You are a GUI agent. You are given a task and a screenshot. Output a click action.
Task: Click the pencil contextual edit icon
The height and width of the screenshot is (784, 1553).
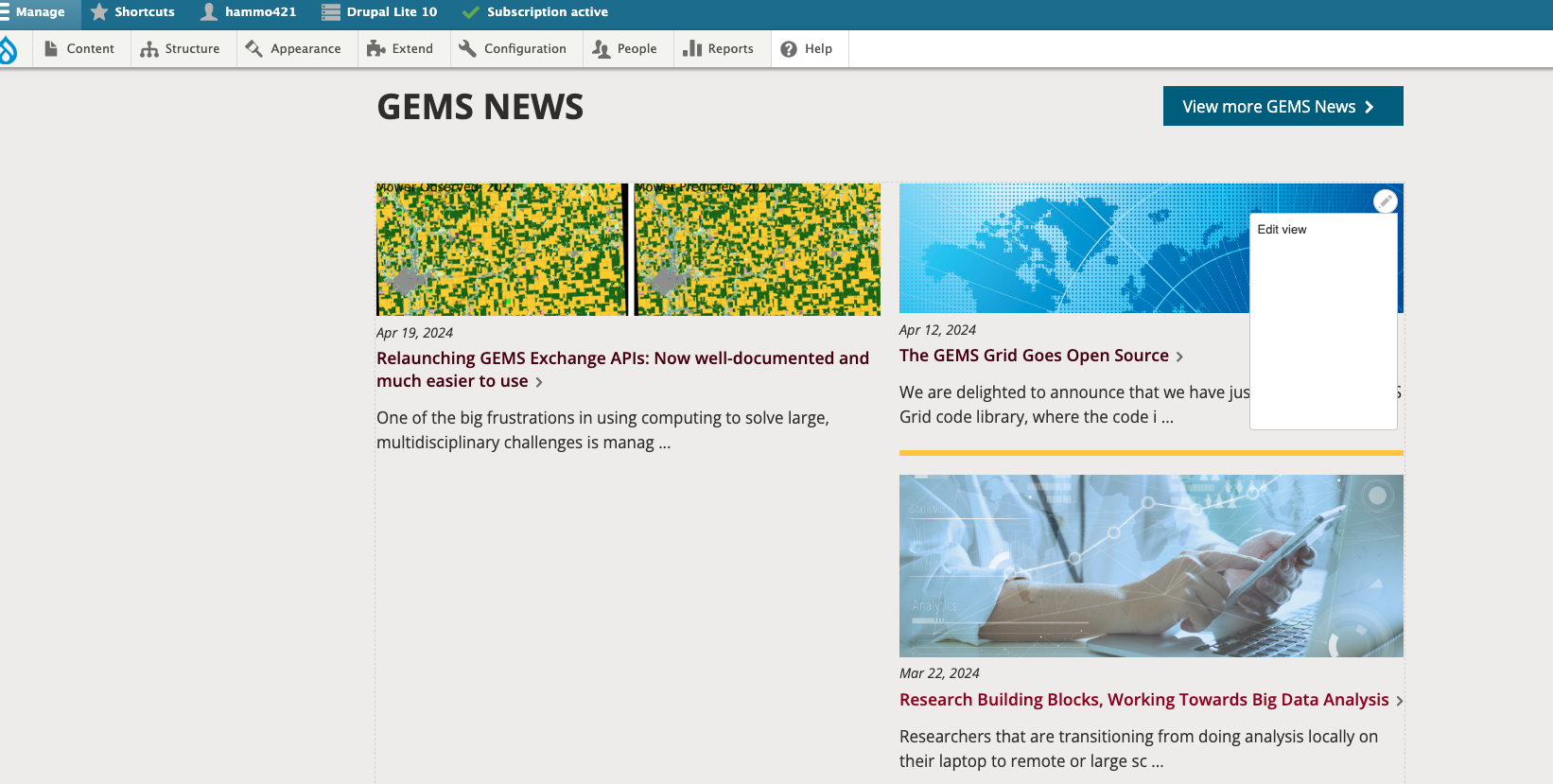[x=1385, y=201]
